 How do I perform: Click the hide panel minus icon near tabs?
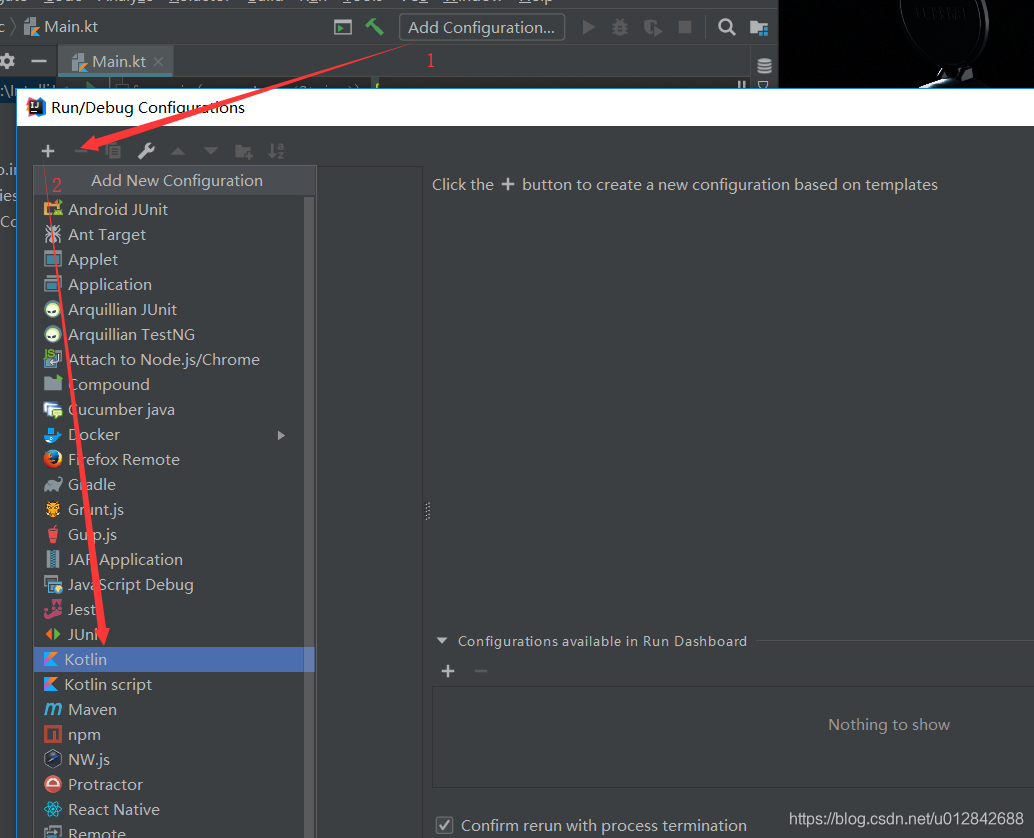point(39,61)
